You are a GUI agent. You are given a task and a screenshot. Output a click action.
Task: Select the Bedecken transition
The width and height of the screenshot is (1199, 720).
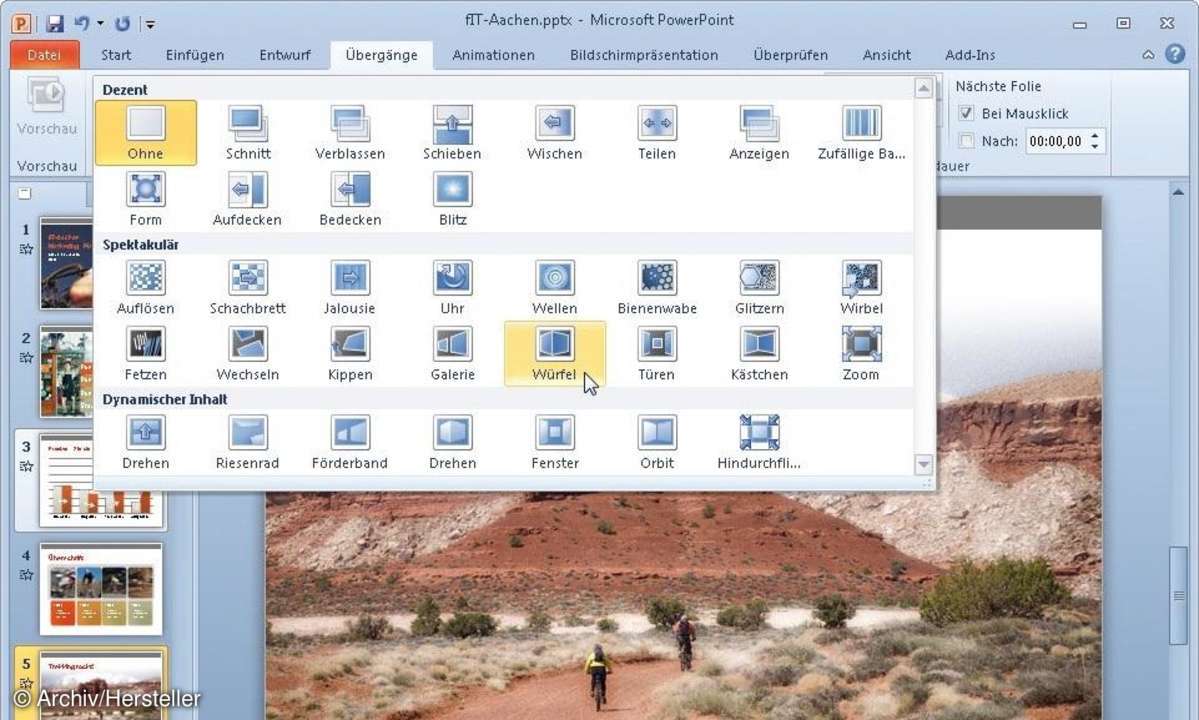(350, 199)
